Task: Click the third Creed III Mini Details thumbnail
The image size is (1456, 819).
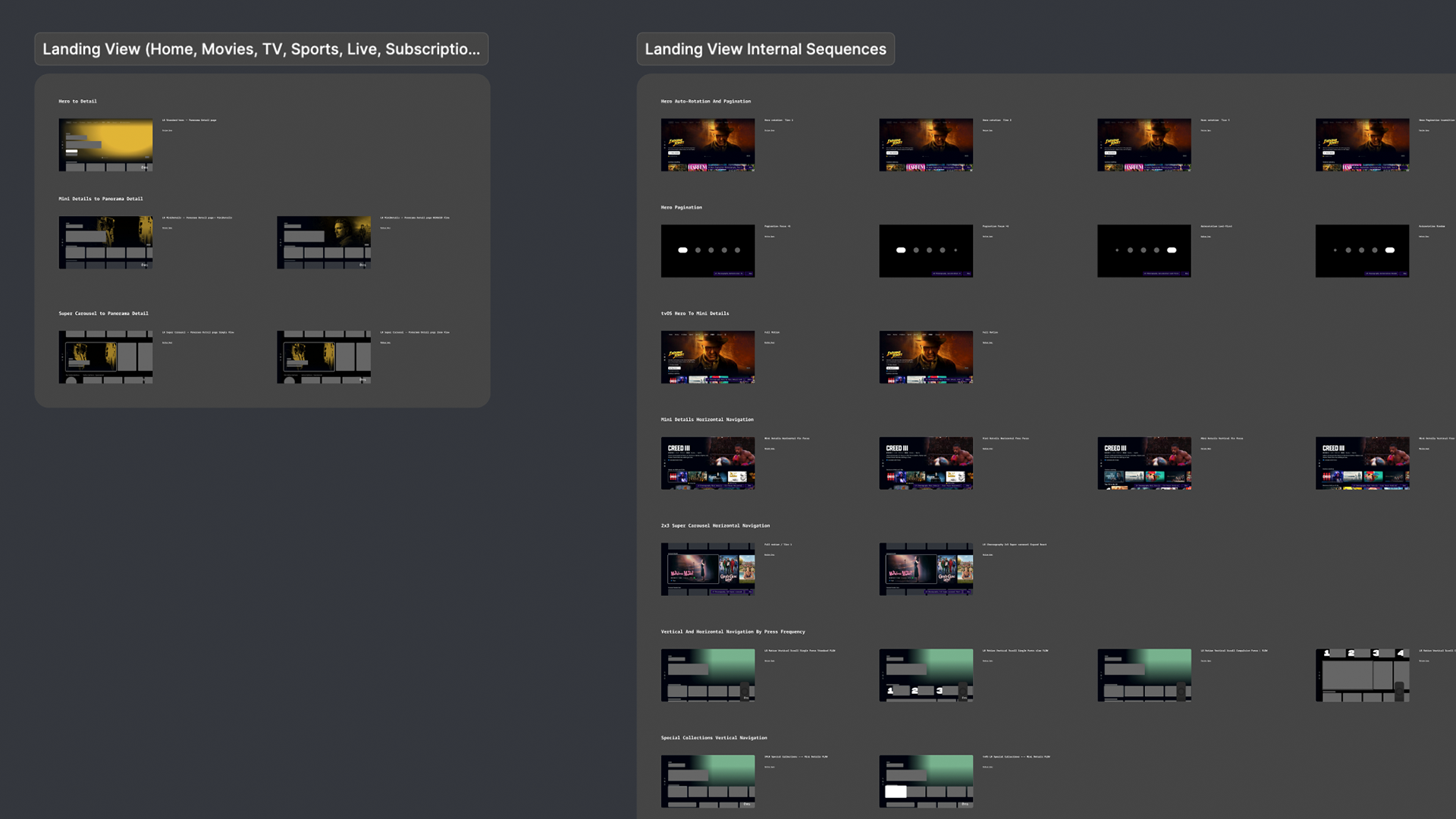Action: pyautogui.click(x=1144, y=463)
